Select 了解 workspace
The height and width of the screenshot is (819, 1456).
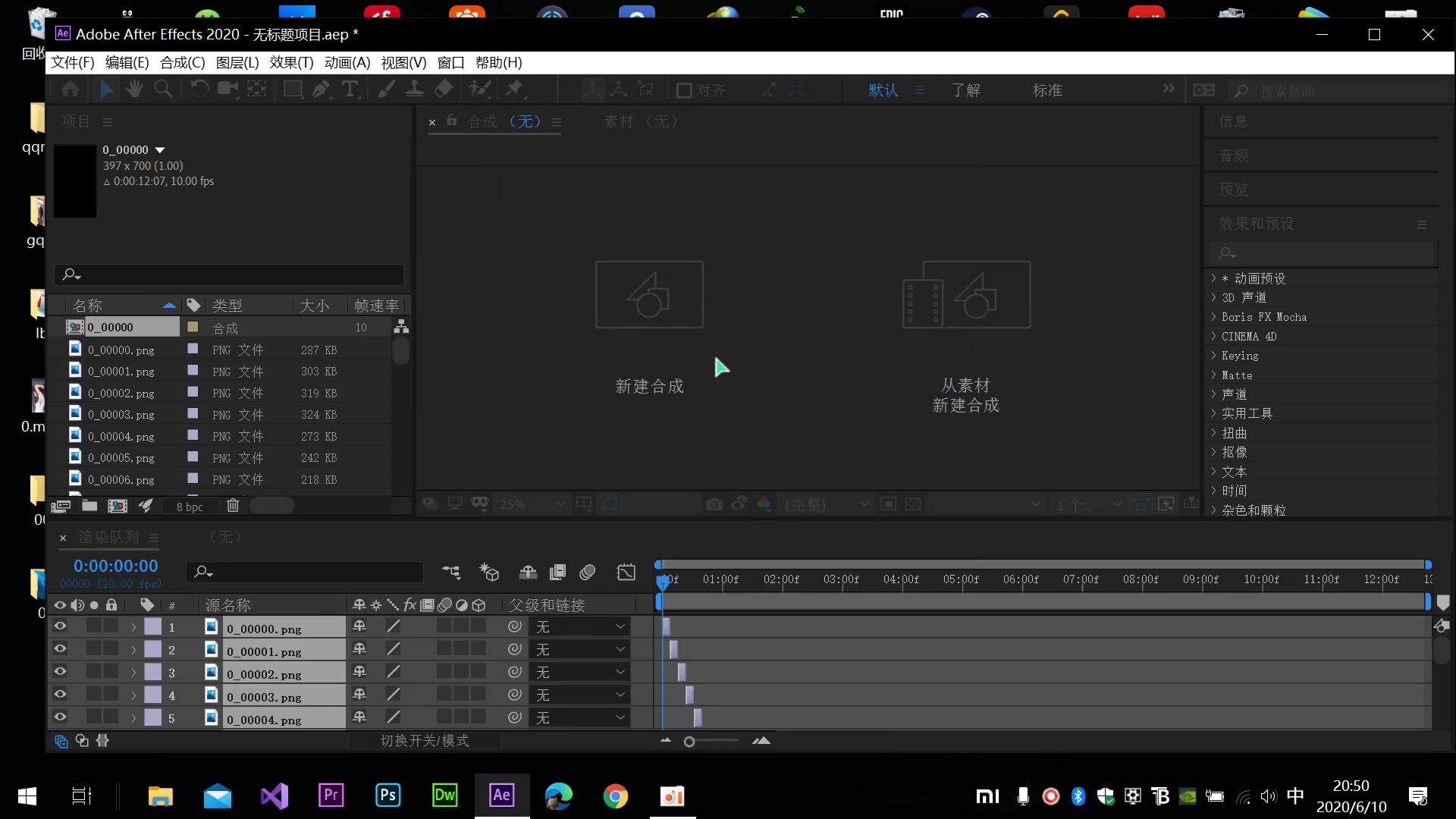pyautogui.click(x=966, y=90)
